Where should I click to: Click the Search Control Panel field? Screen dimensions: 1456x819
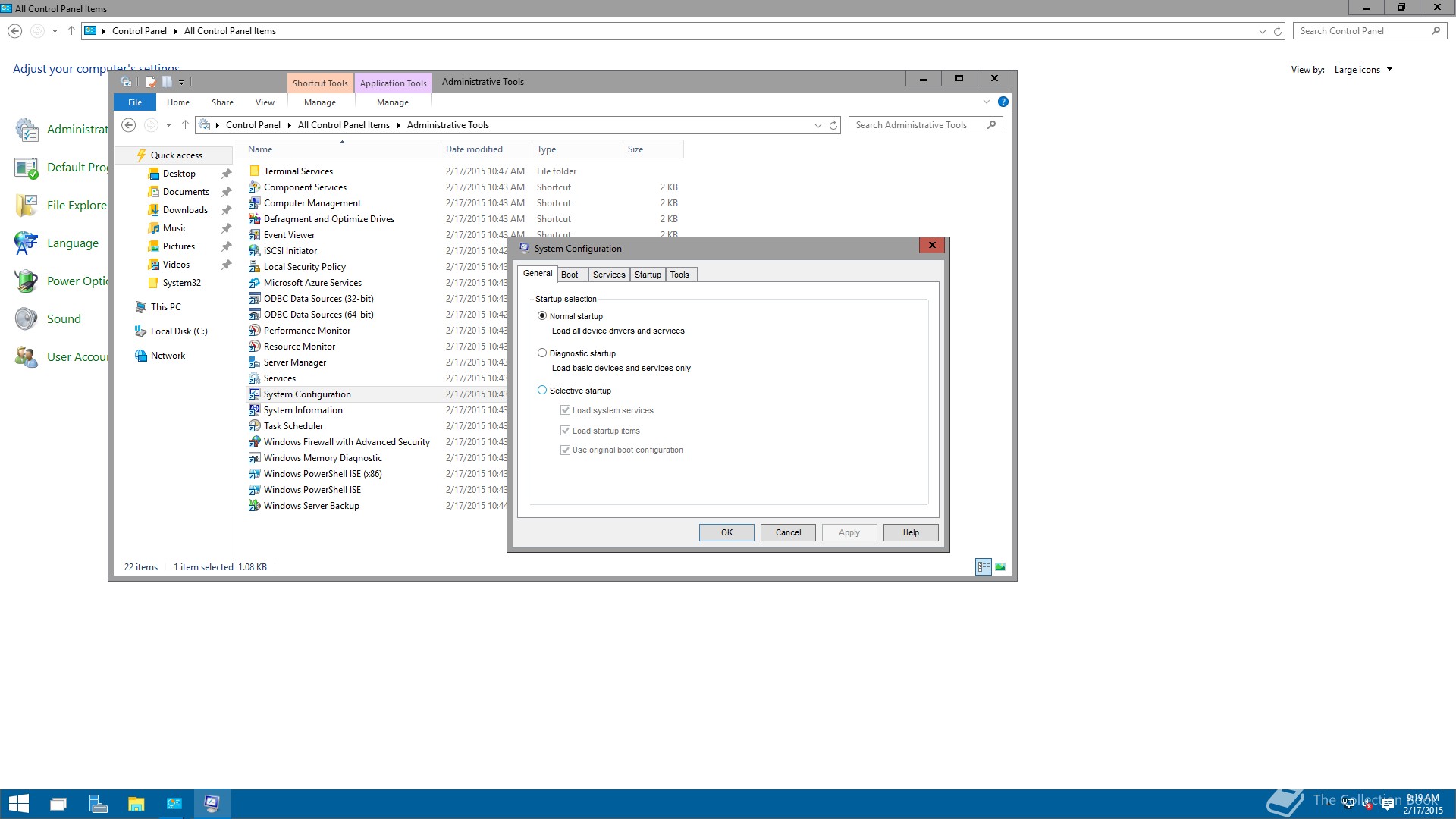pyautogui.click(x=1370, y=31)
